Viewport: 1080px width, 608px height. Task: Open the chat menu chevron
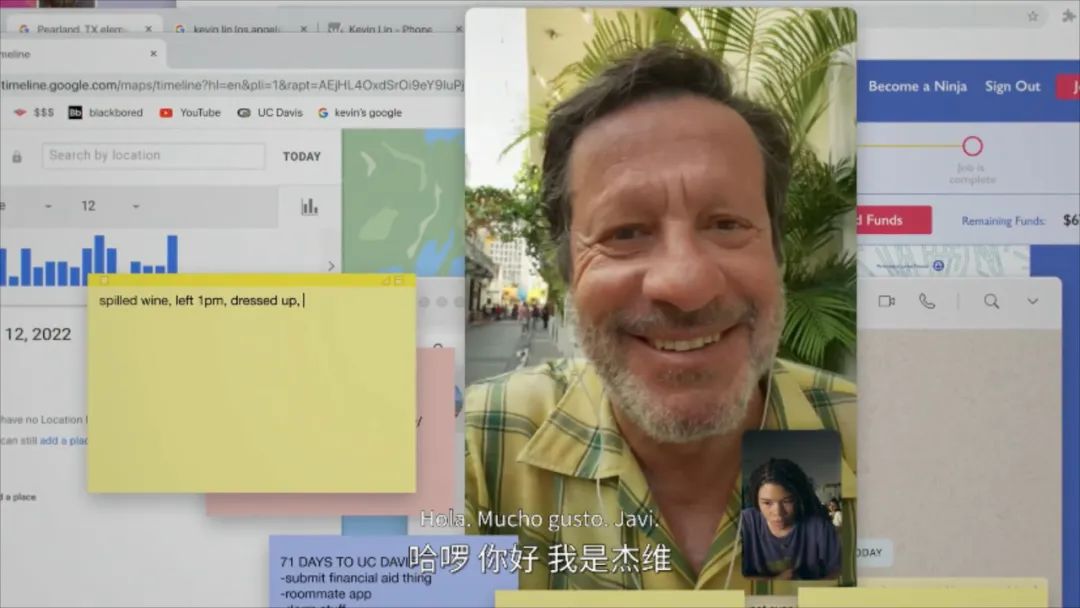point(1032,301)
